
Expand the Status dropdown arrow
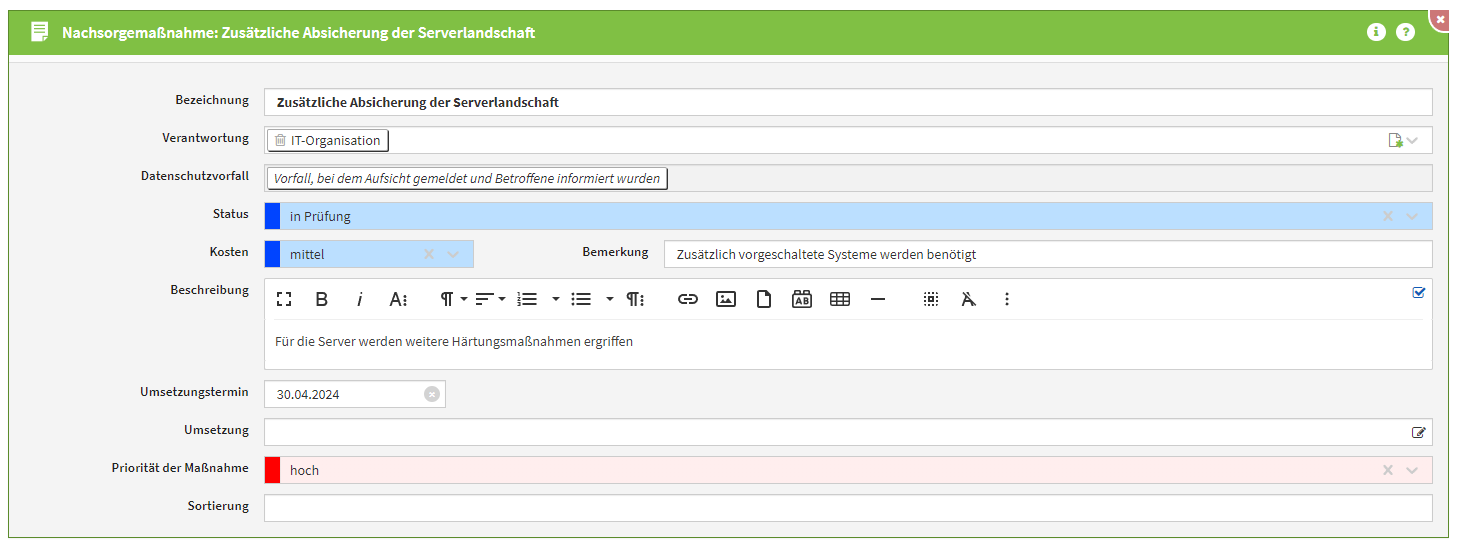tap(1412, 216)
